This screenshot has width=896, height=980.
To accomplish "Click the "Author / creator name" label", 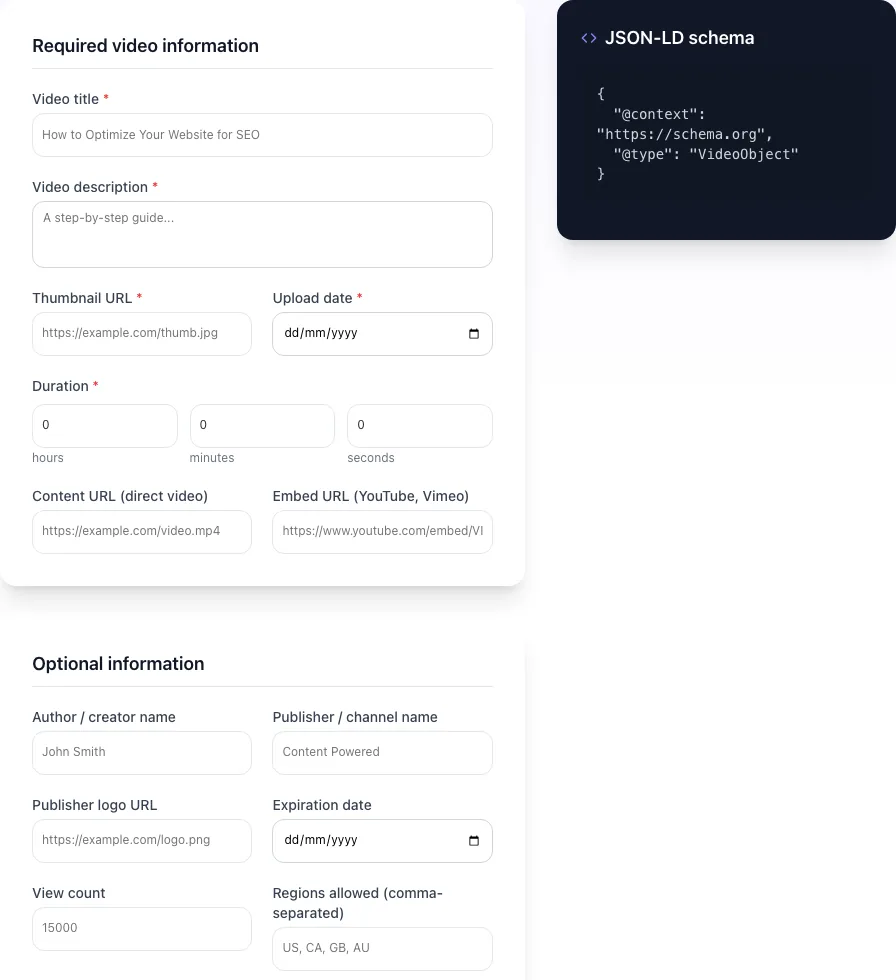I will pos(104,718).
